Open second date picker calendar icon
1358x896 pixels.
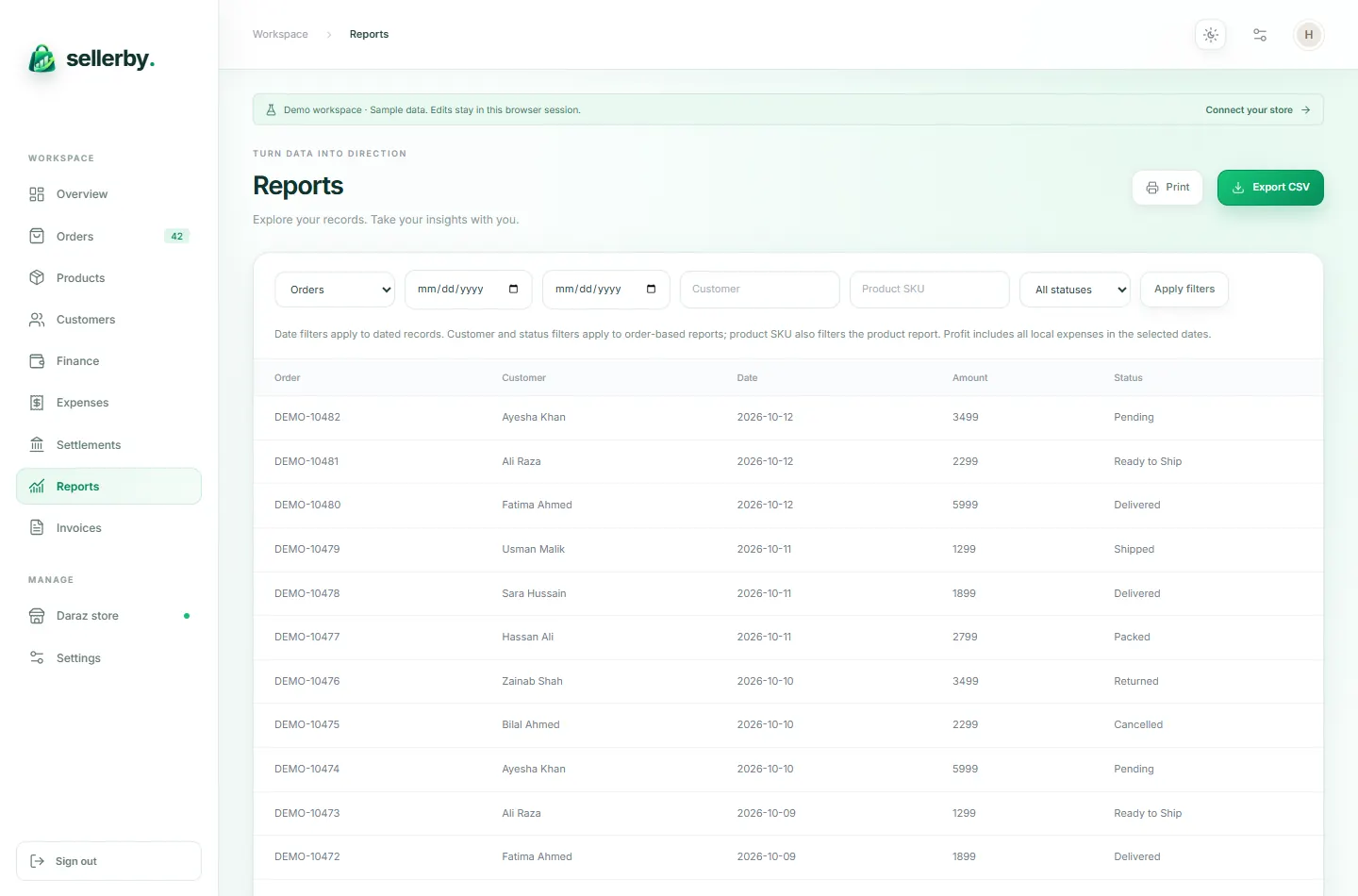[652, 290]
